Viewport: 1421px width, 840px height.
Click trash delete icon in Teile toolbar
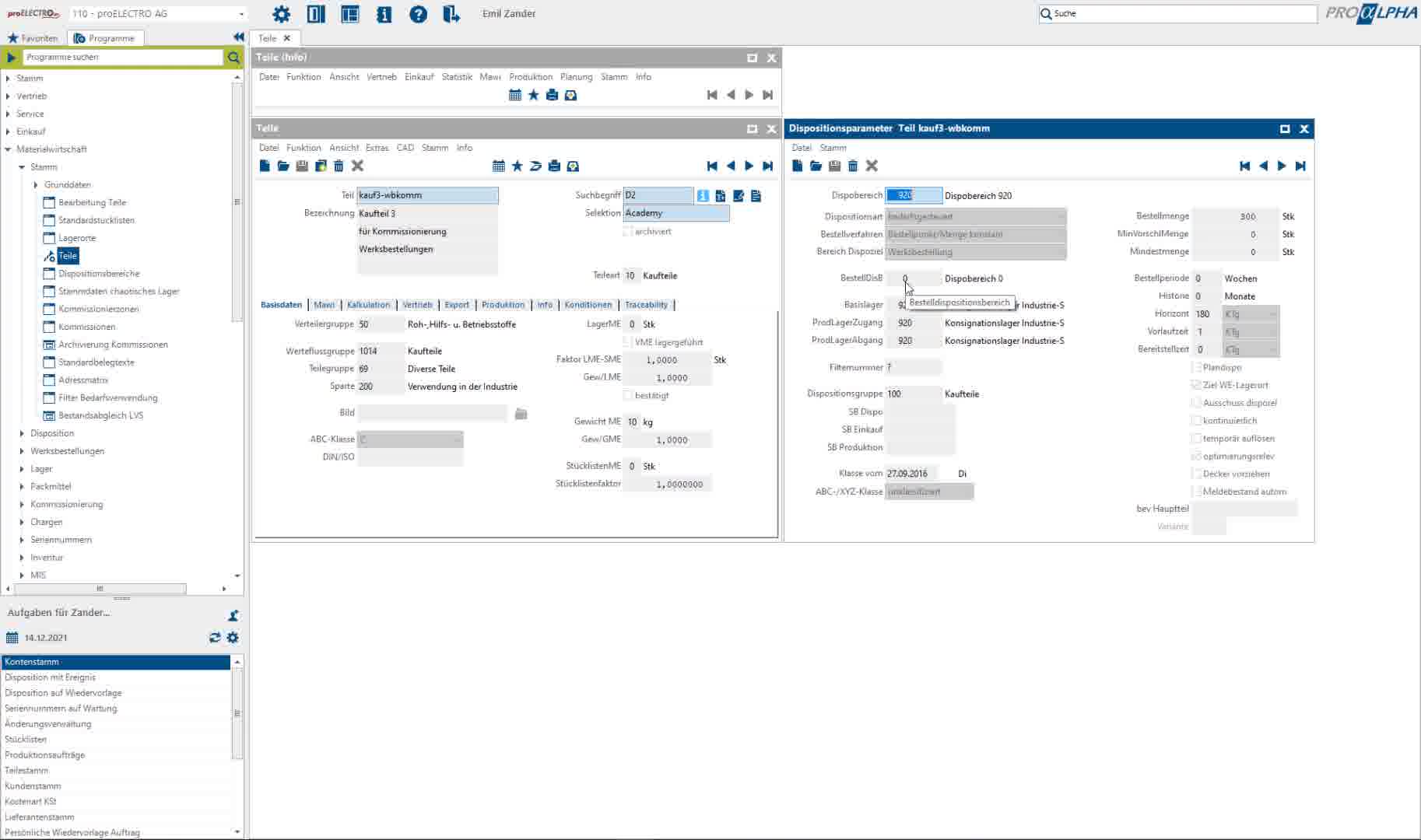click(339, 166)
